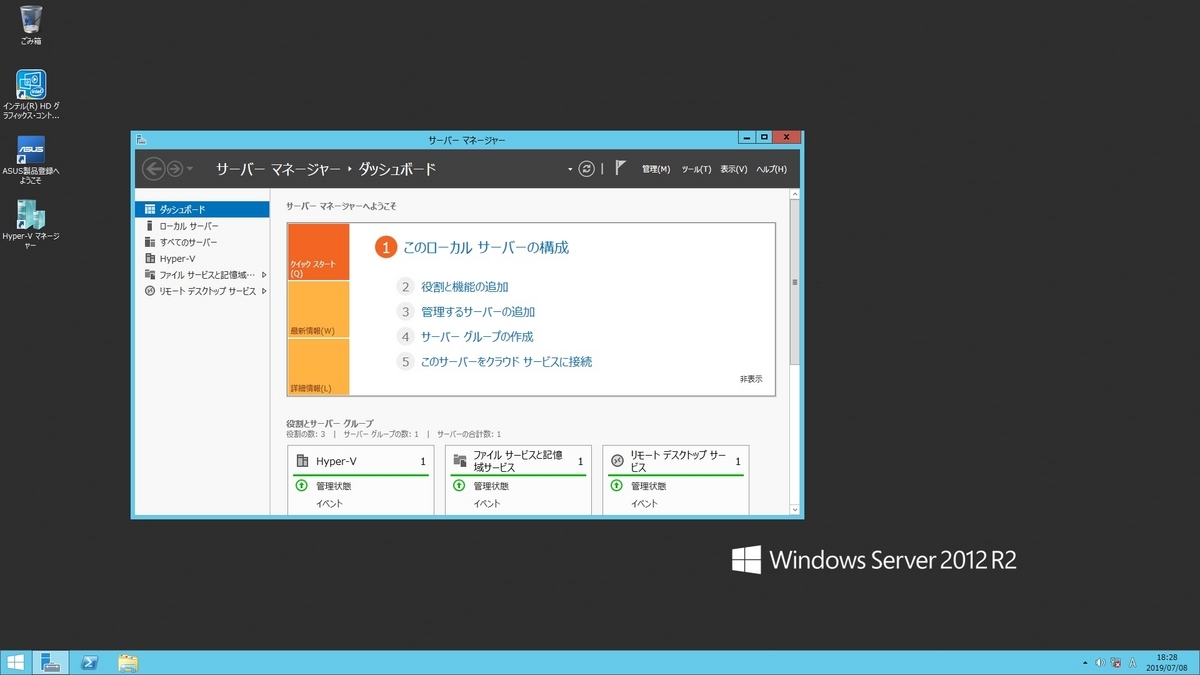Screen dimensions: 1200x675
Task: Click green status icon in remote desktop tile
Action: tap(616, 486)
